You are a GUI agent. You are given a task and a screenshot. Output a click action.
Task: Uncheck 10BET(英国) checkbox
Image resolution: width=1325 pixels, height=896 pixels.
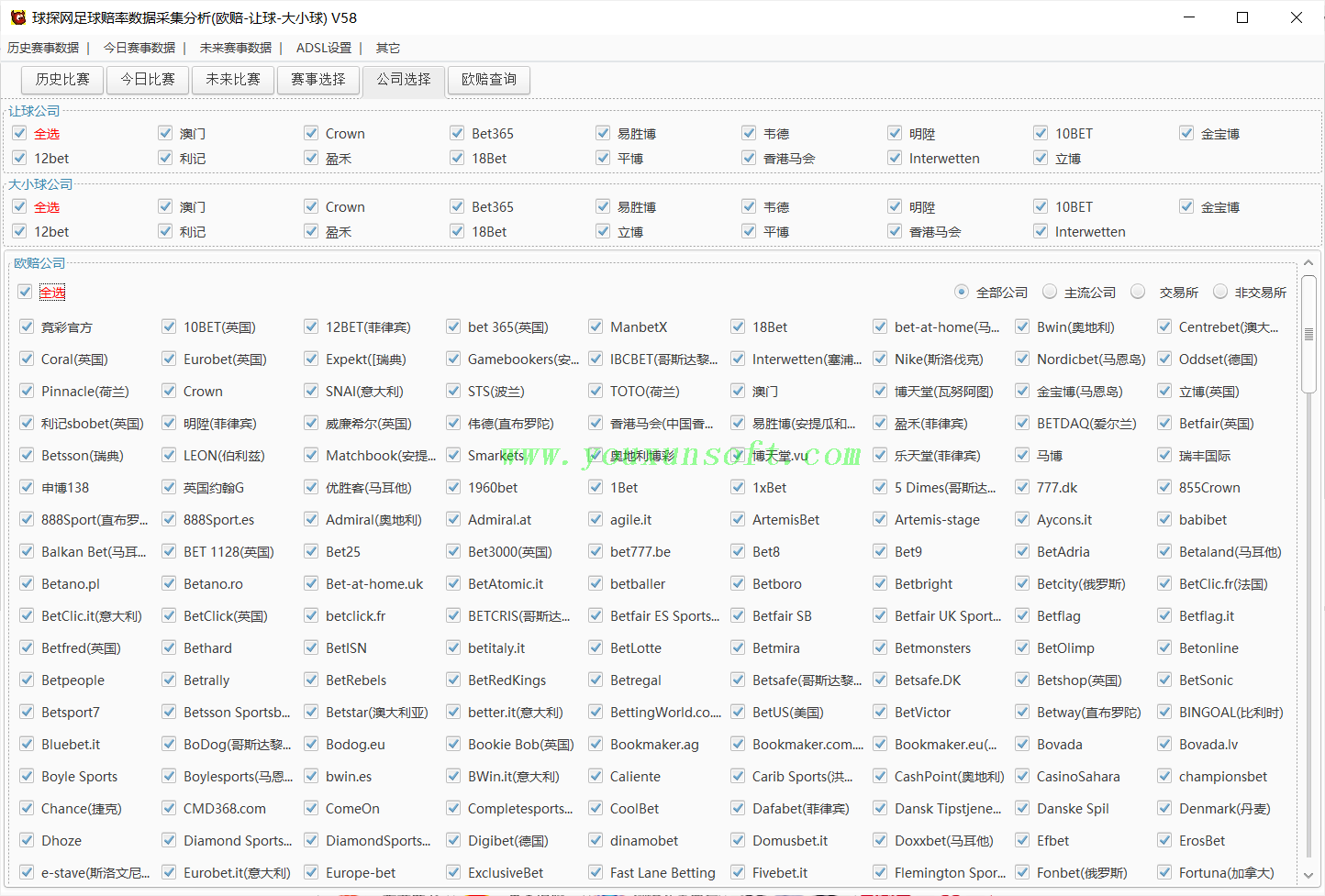pyautogui.click(x=169, y=326)
